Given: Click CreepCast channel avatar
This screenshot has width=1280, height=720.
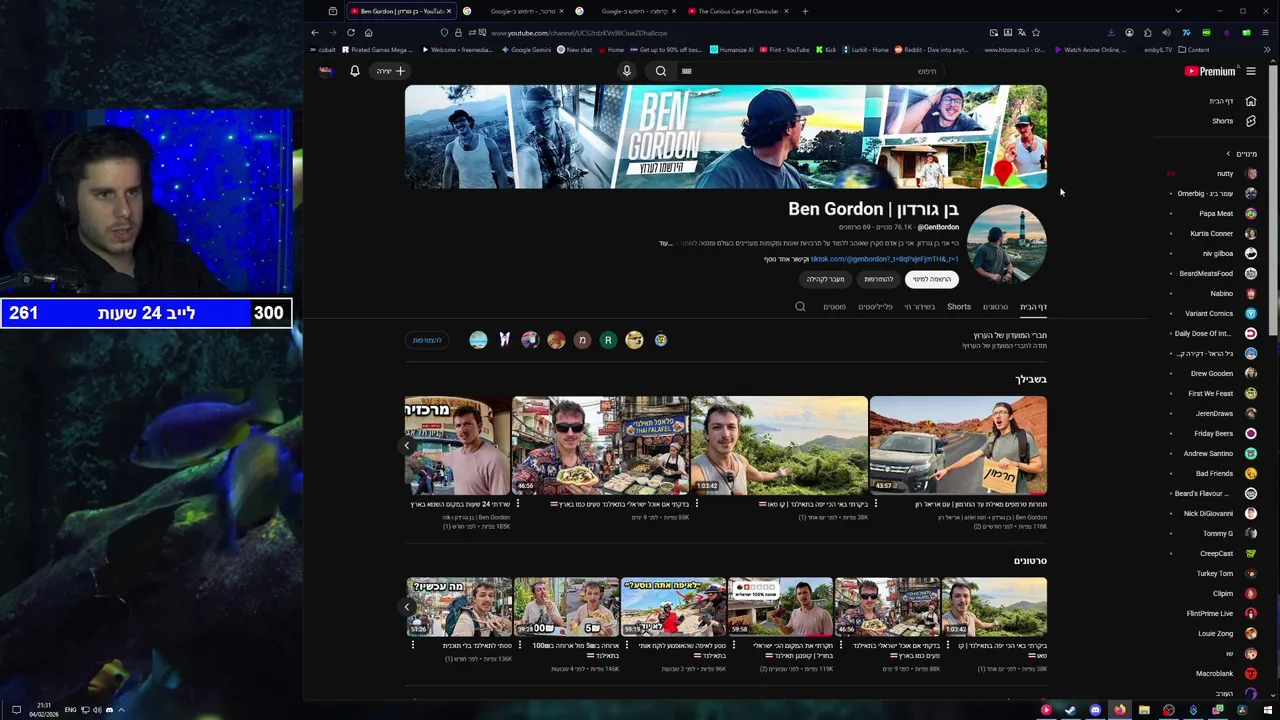Looking at the screenshot, I should tap(1251, 553).
